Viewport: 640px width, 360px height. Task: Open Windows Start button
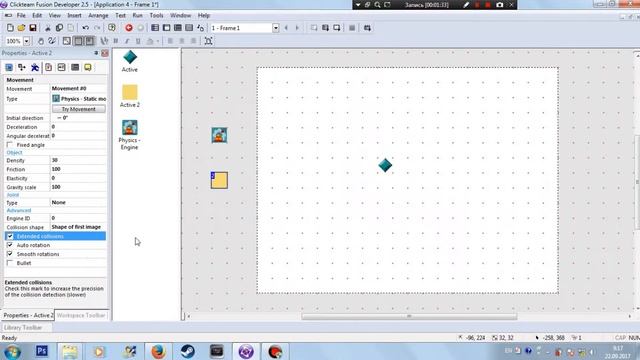13,351
